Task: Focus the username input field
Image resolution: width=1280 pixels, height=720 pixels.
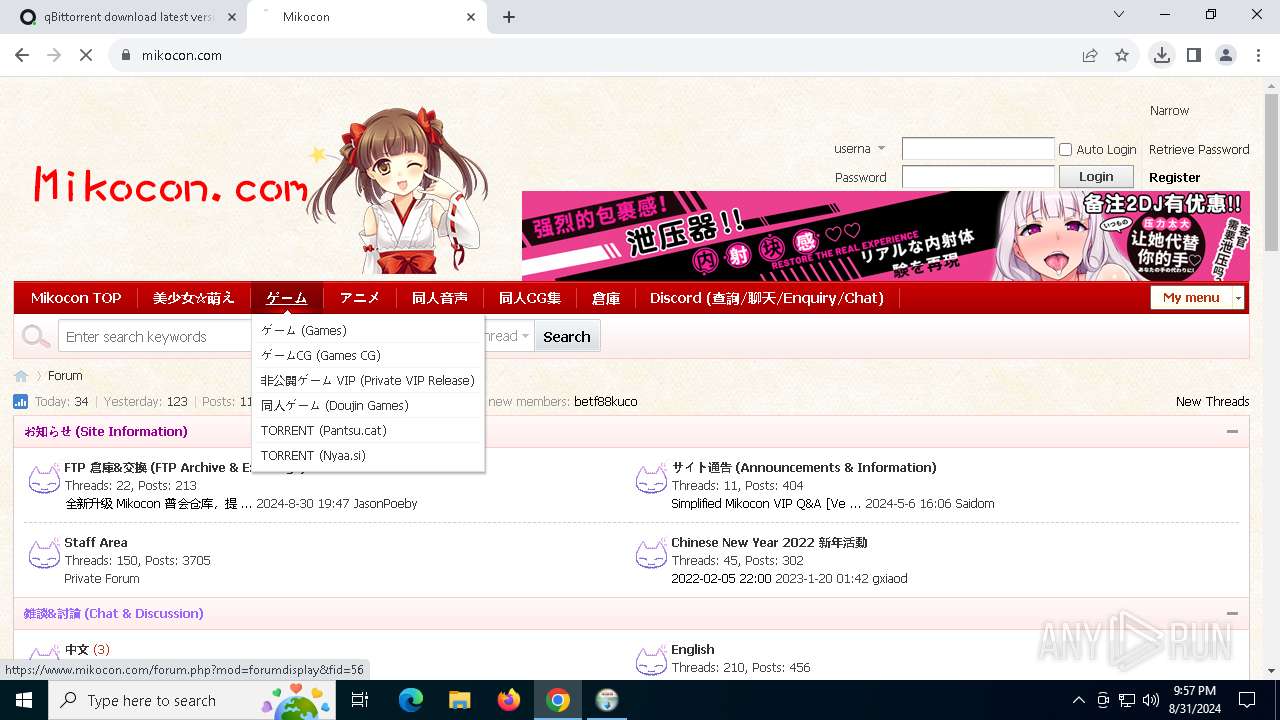Action: pyautogui.click(x=978, y=149)
